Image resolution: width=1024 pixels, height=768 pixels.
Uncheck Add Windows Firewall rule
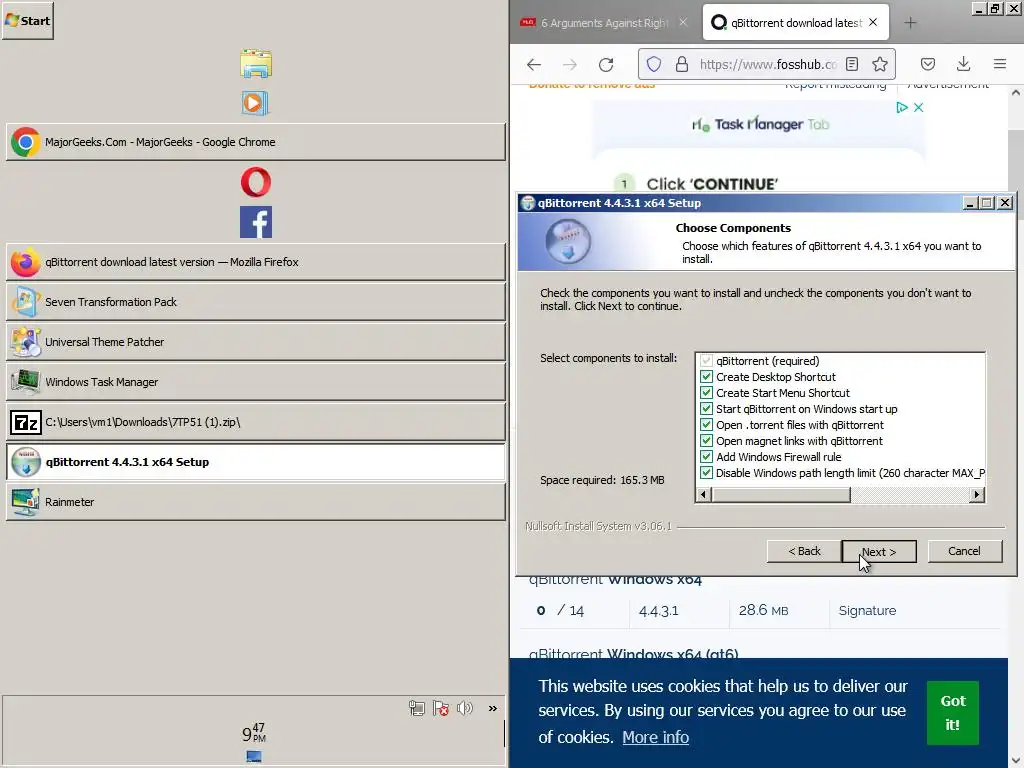click(706, 456)
